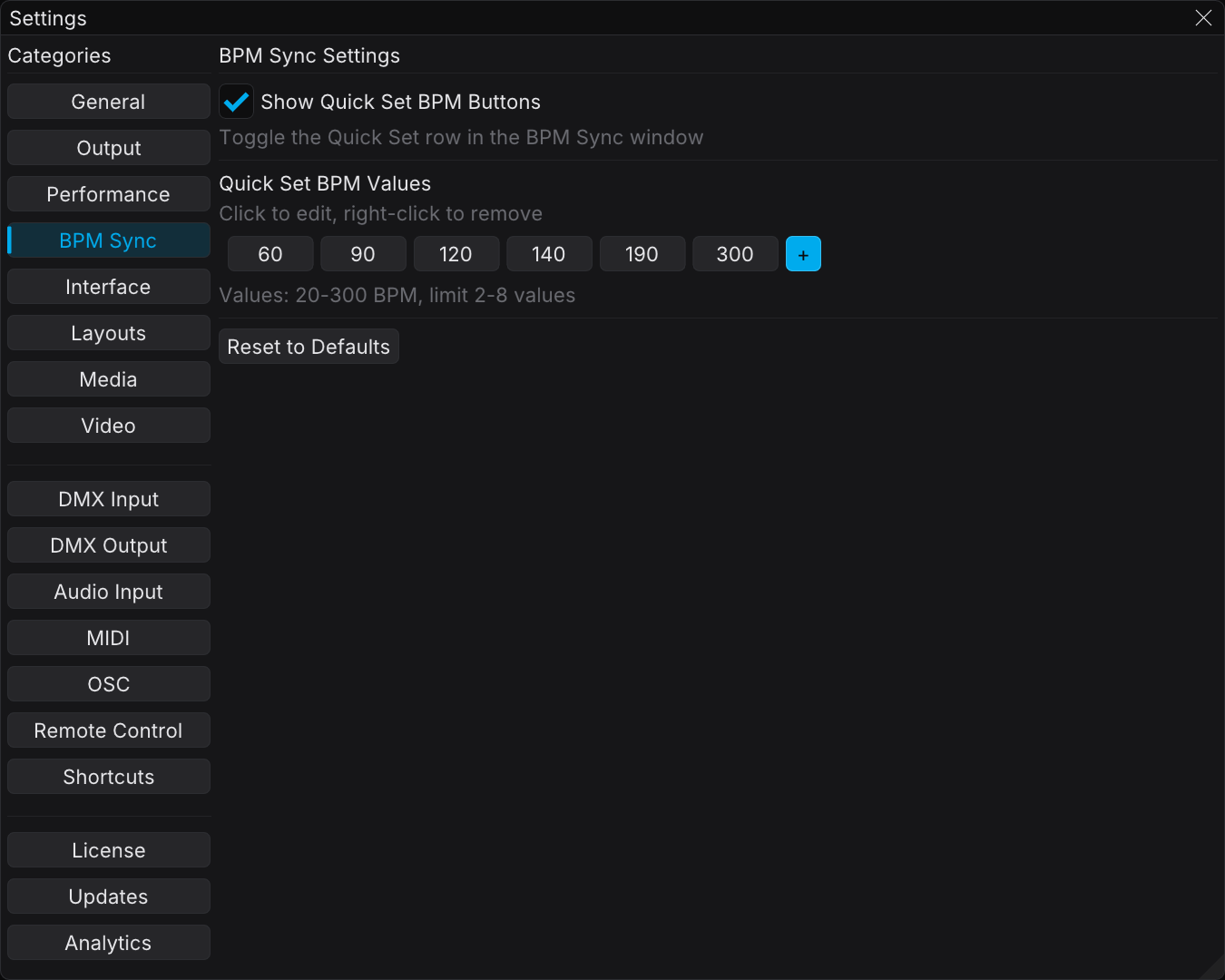Open Remote Control settings
The width and height of the screenshot is (1225, 980).
[109, 730]
